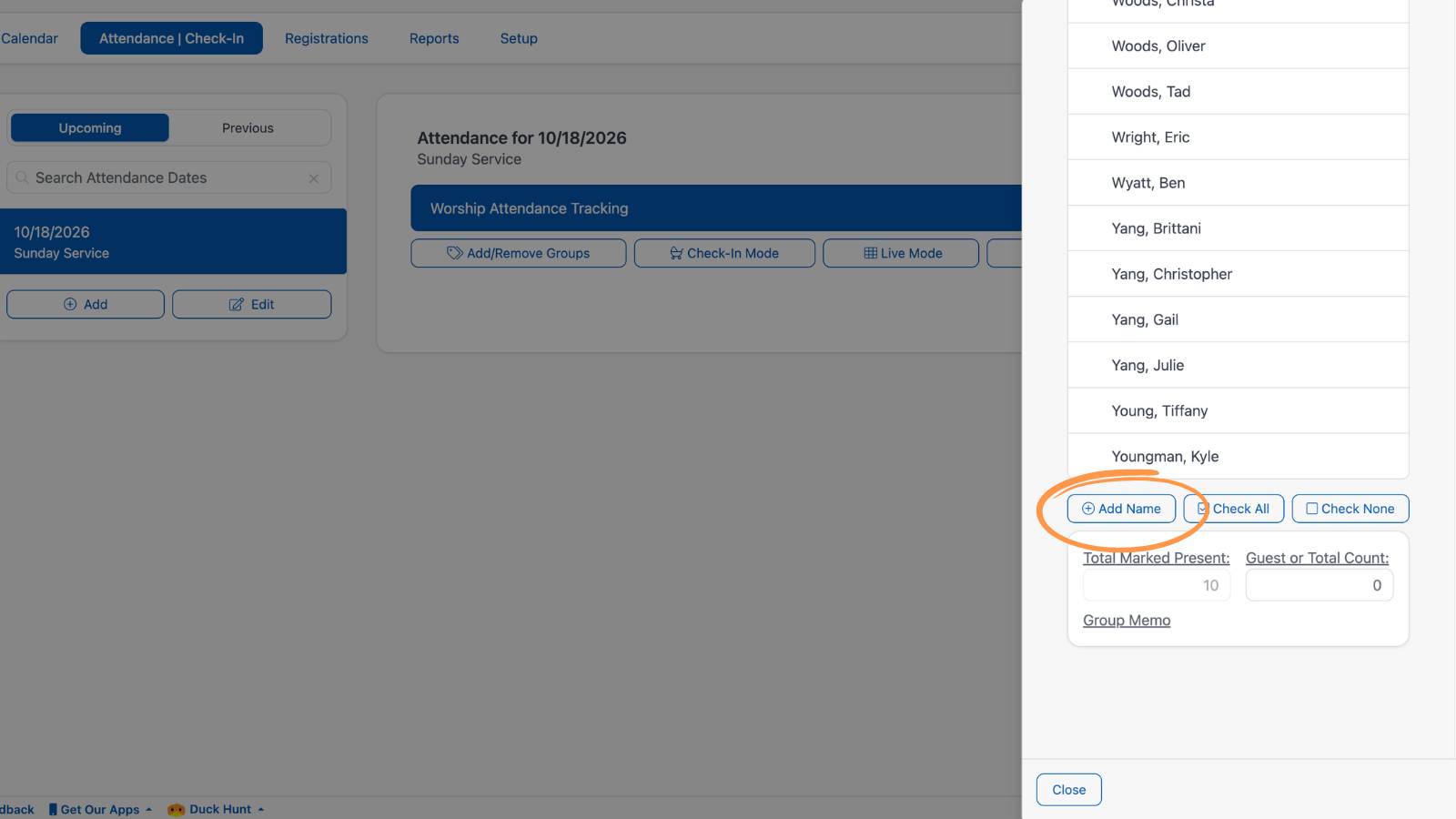The image size is (1456, 819).
Task: Clear the attendance dates search with X
Action: click(314, 178)
